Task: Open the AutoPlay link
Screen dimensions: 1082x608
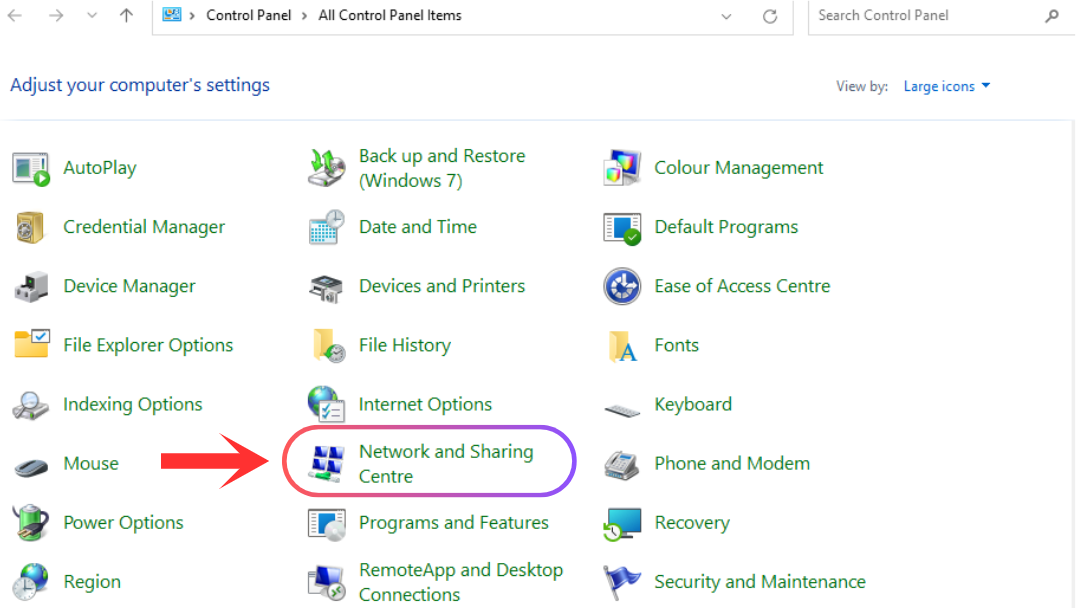Action: click(100, 168)
